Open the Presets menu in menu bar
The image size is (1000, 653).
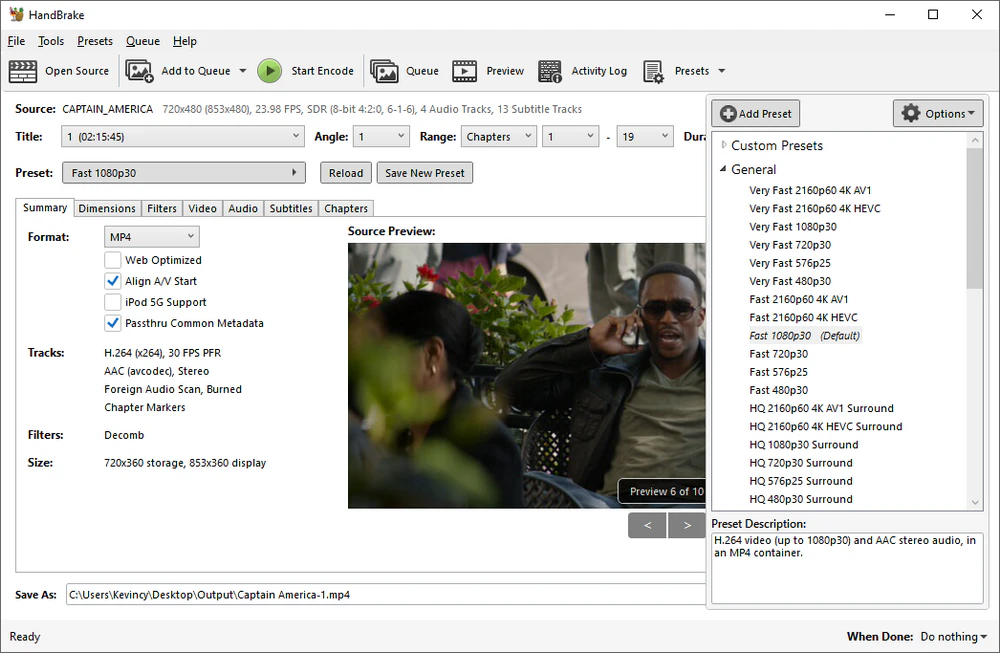coord(95,41)
